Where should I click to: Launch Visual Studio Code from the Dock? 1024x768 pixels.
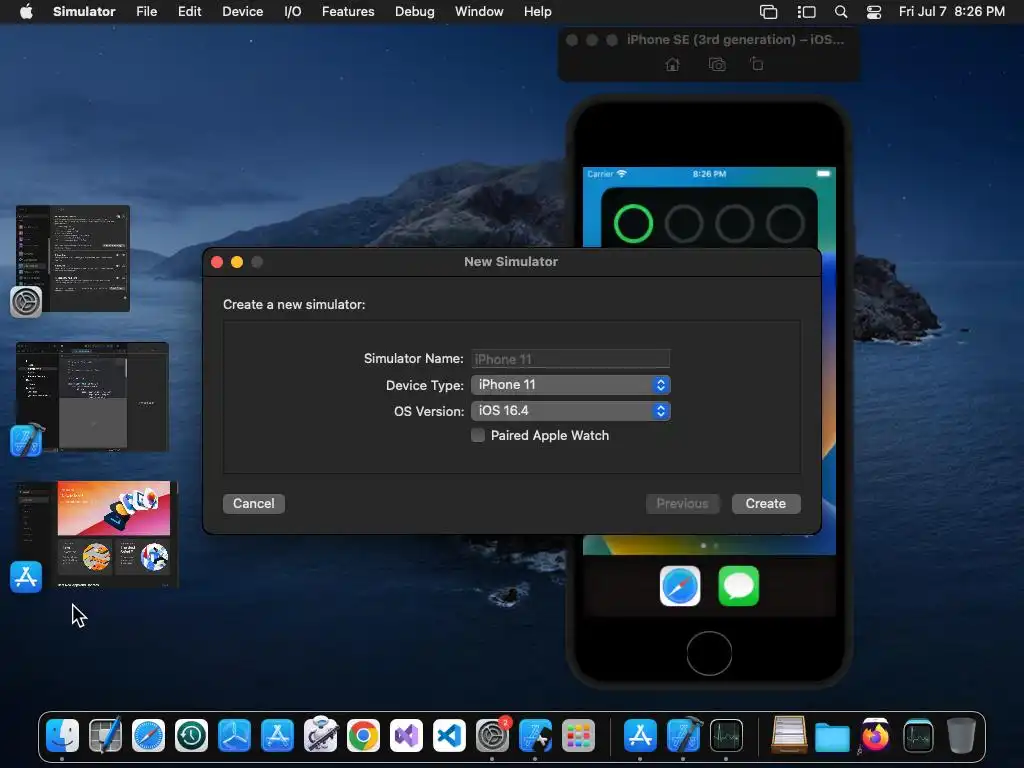449,736
